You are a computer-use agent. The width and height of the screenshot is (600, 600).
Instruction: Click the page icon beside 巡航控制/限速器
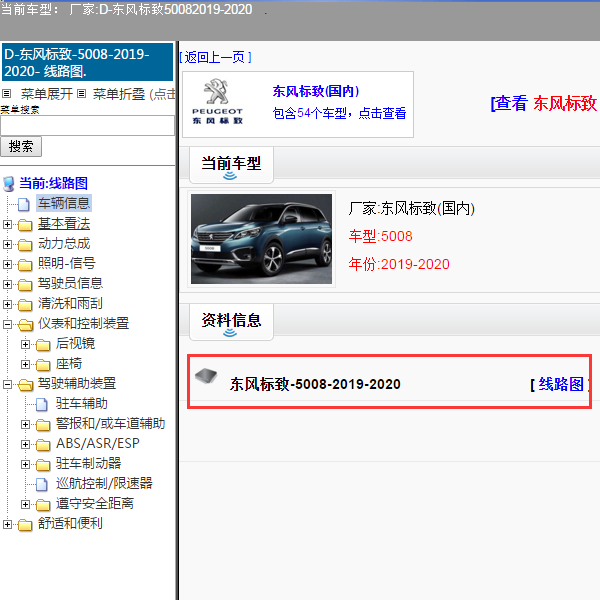click(x=42, y=484)
